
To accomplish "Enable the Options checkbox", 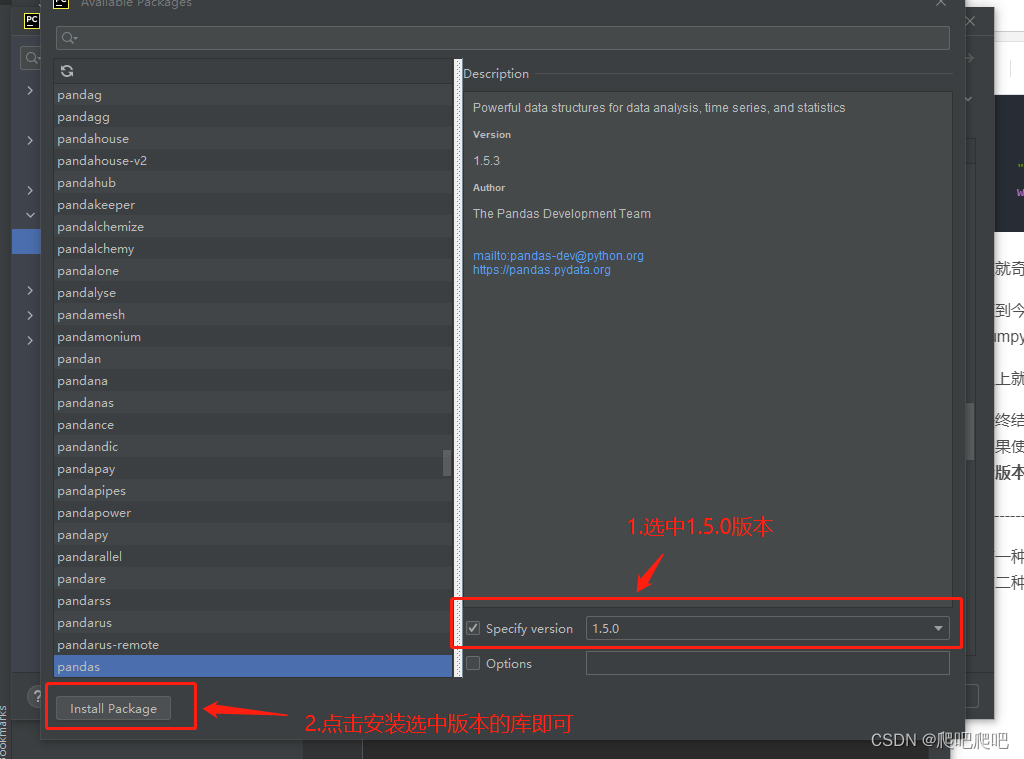I will point(473,663).
